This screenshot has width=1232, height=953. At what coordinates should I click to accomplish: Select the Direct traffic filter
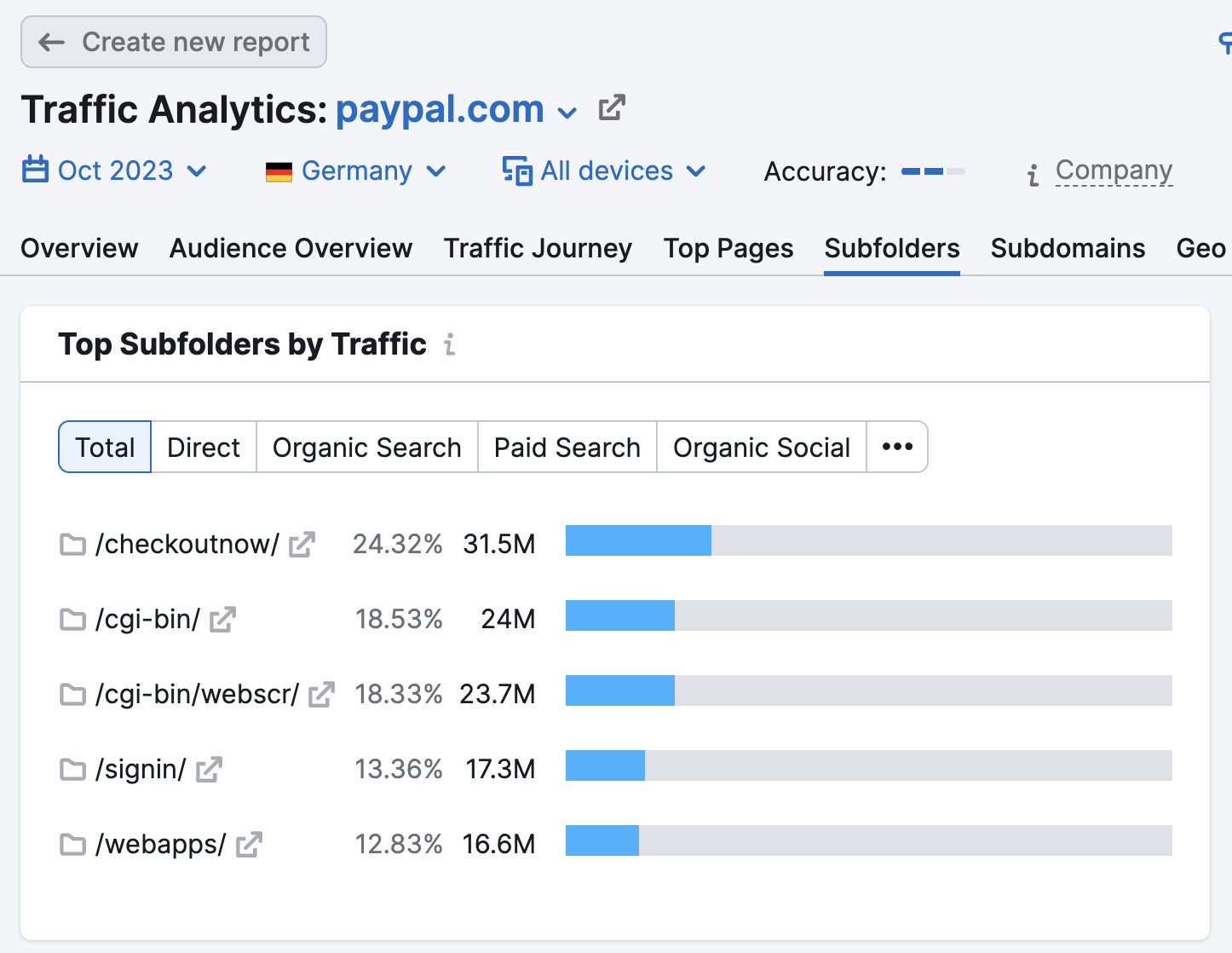(x=204, y=447)
